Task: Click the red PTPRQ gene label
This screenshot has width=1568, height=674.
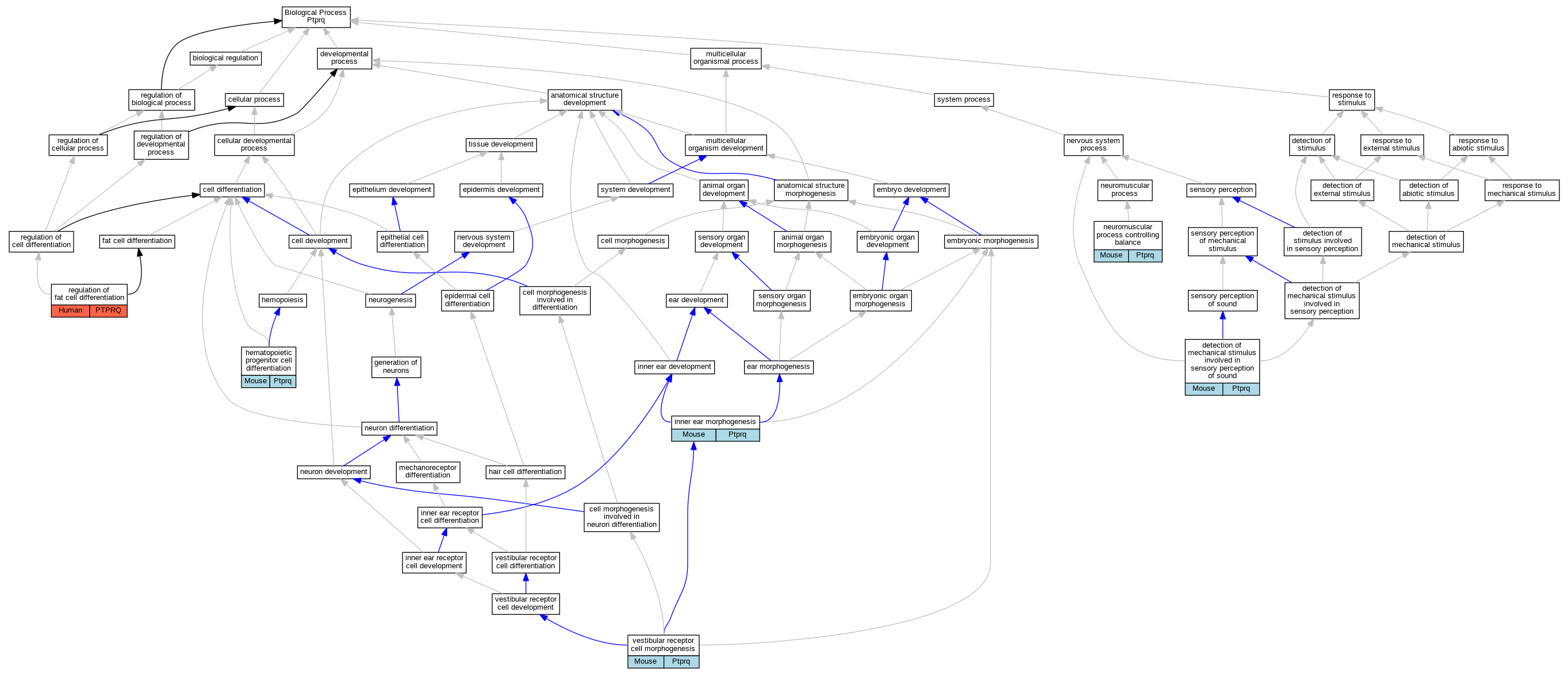Action: click(108, 310)
